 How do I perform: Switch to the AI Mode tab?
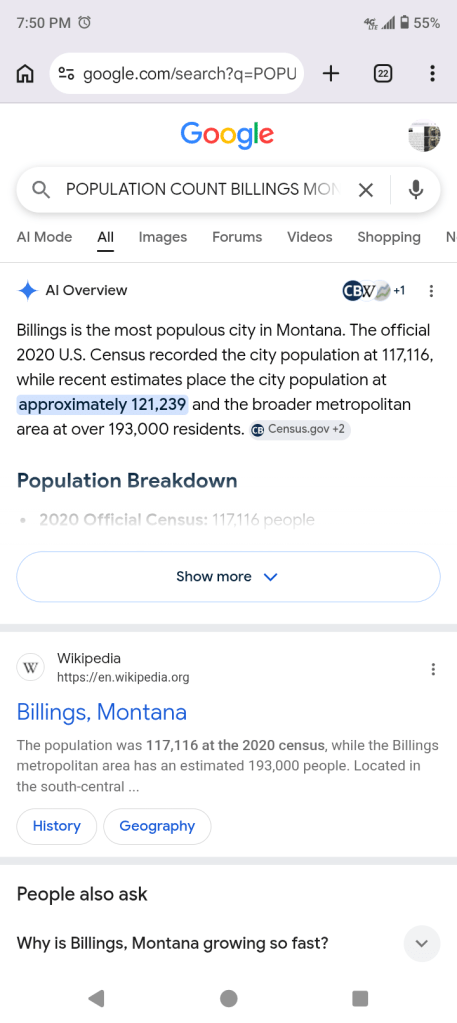click(x=44, y=237)
